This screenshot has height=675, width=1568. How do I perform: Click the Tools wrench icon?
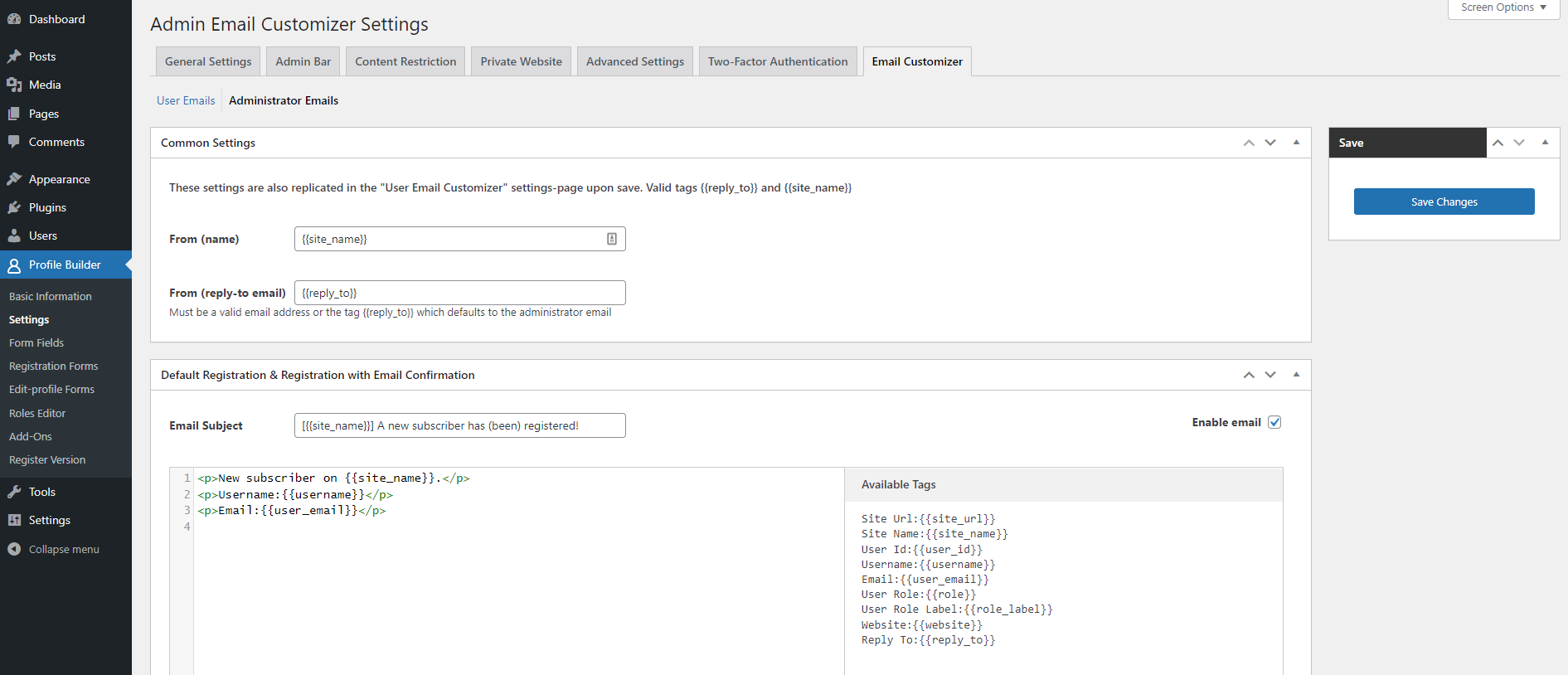point(14,492)
